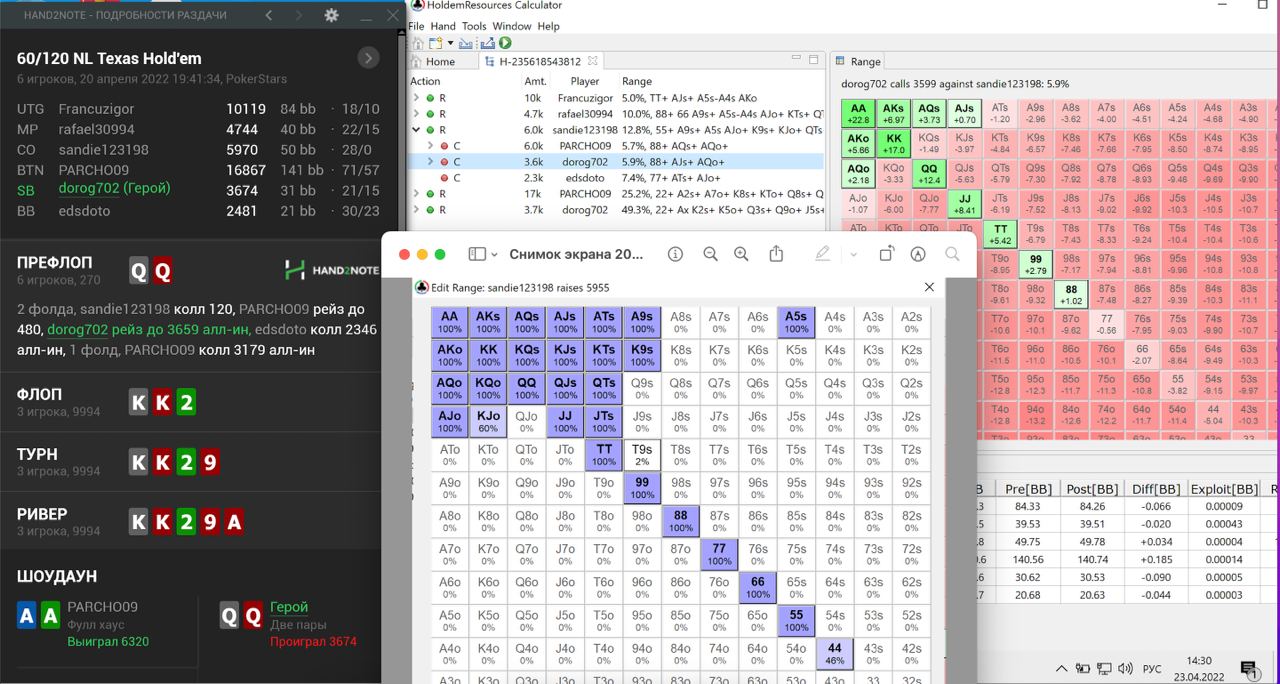Open the Tools menu
Screen dimensions: 1280x684
(474, 26)
